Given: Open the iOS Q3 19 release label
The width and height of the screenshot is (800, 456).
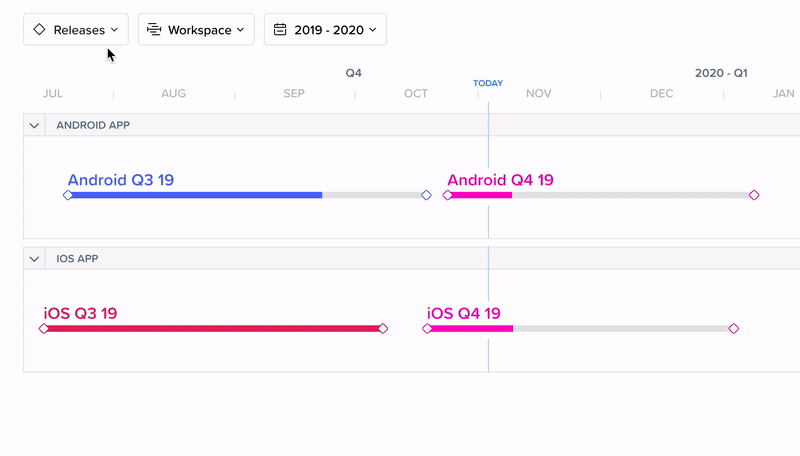Looking at the screenshot, I should pyautogui.click(x=81, y=313).
